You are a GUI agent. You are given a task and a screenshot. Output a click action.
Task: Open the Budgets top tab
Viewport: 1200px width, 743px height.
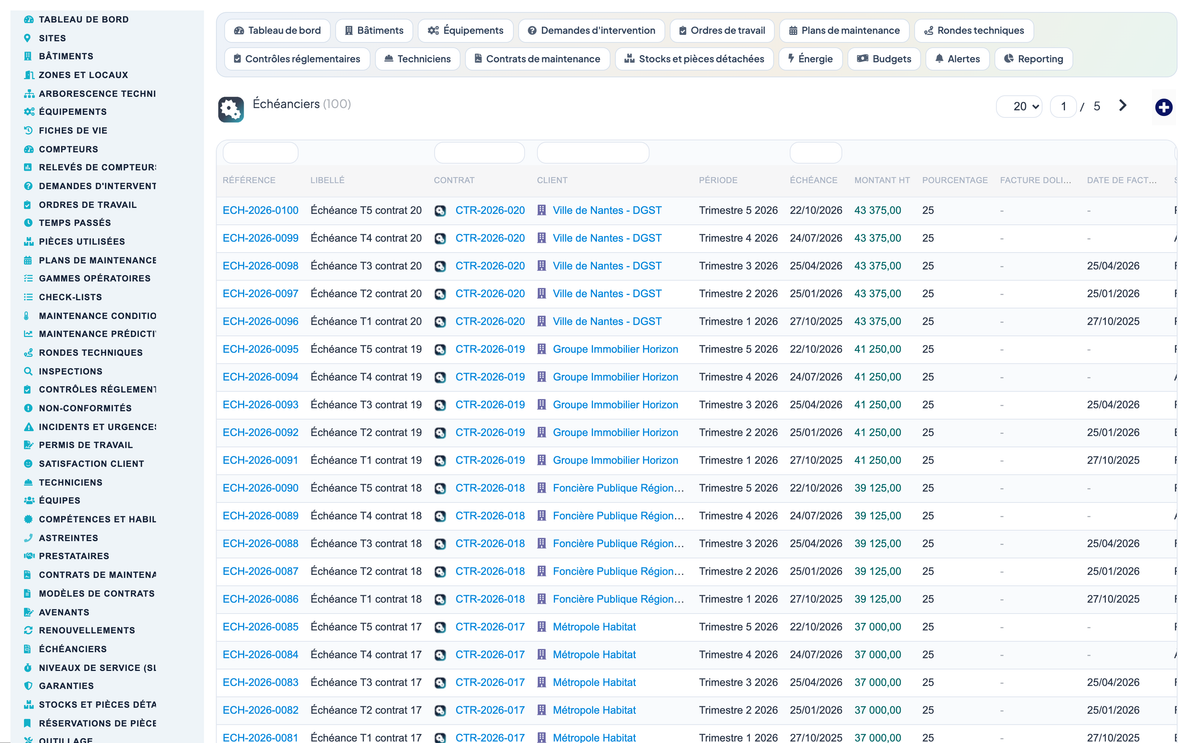(x=884, y=59)
